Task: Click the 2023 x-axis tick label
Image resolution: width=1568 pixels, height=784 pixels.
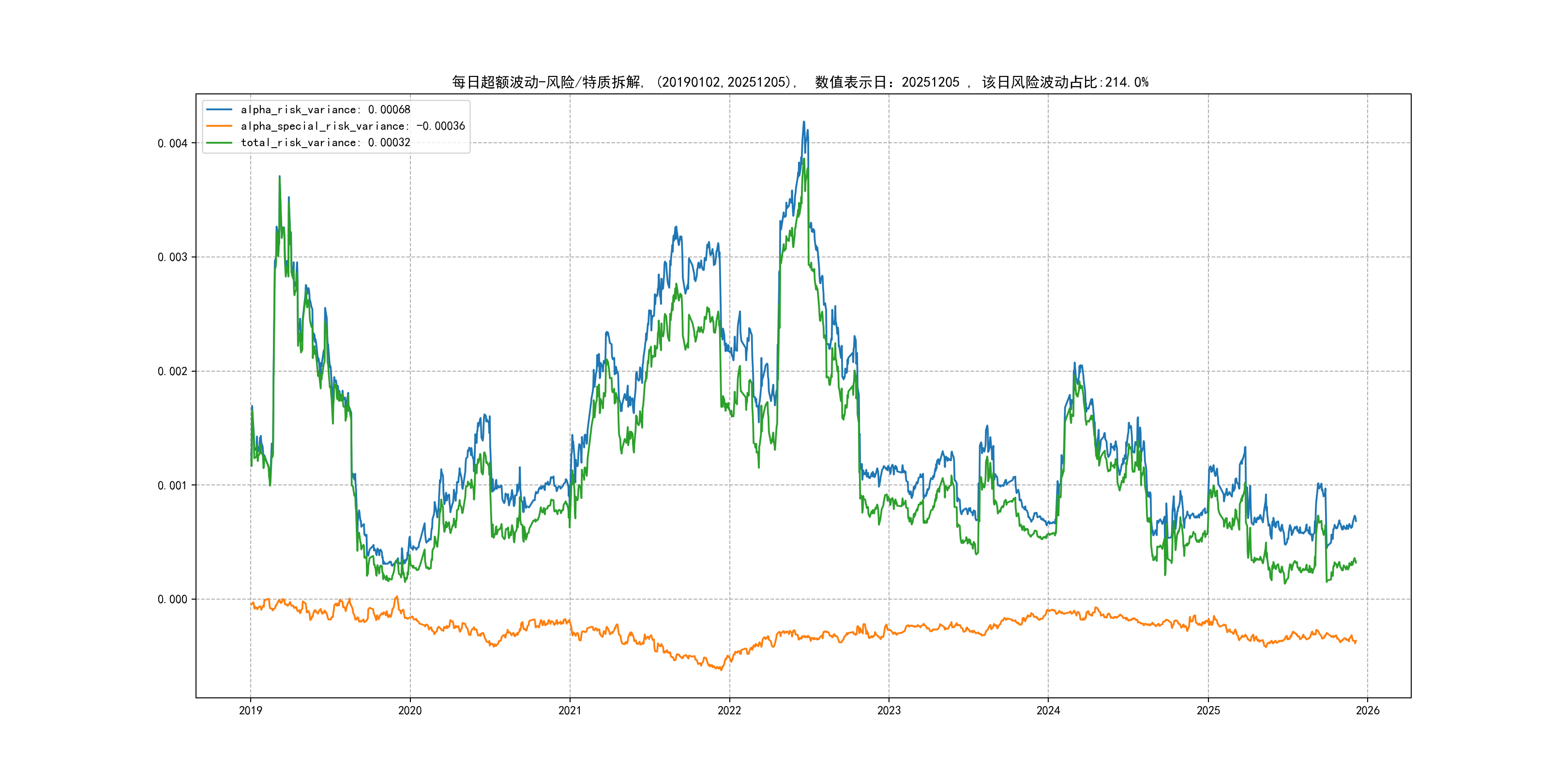Action: tap(889, 710)
